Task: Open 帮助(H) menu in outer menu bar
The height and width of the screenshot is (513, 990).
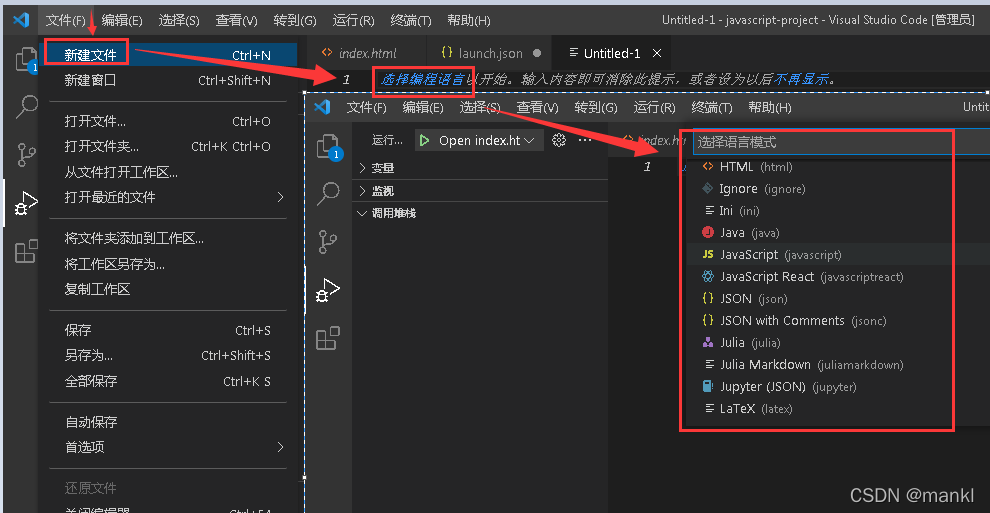Action: 468,20
